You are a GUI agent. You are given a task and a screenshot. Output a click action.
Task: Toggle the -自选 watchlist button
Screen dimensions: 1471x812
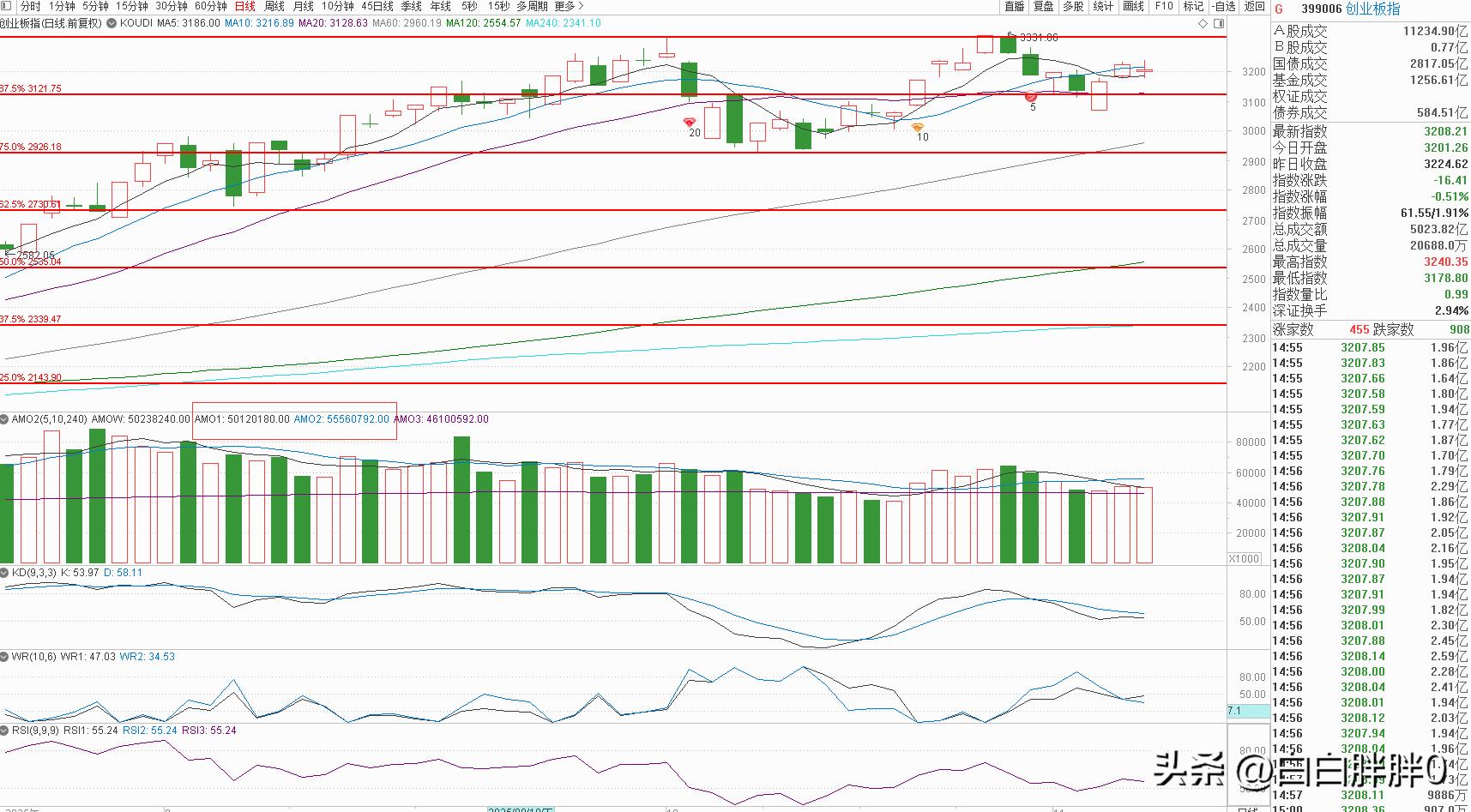click(1224, 6)
